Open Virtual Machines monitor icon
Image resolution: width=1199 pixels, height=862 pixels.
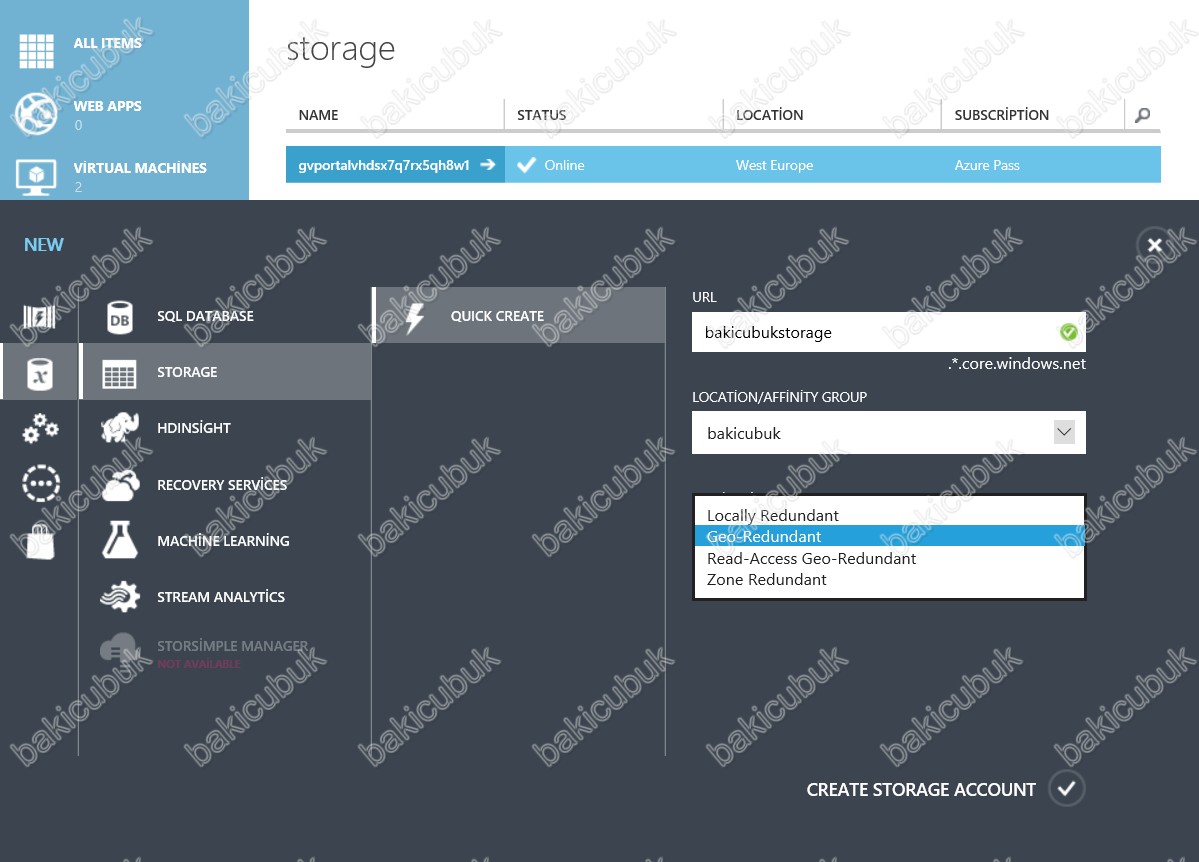click(x=36, y=177)
